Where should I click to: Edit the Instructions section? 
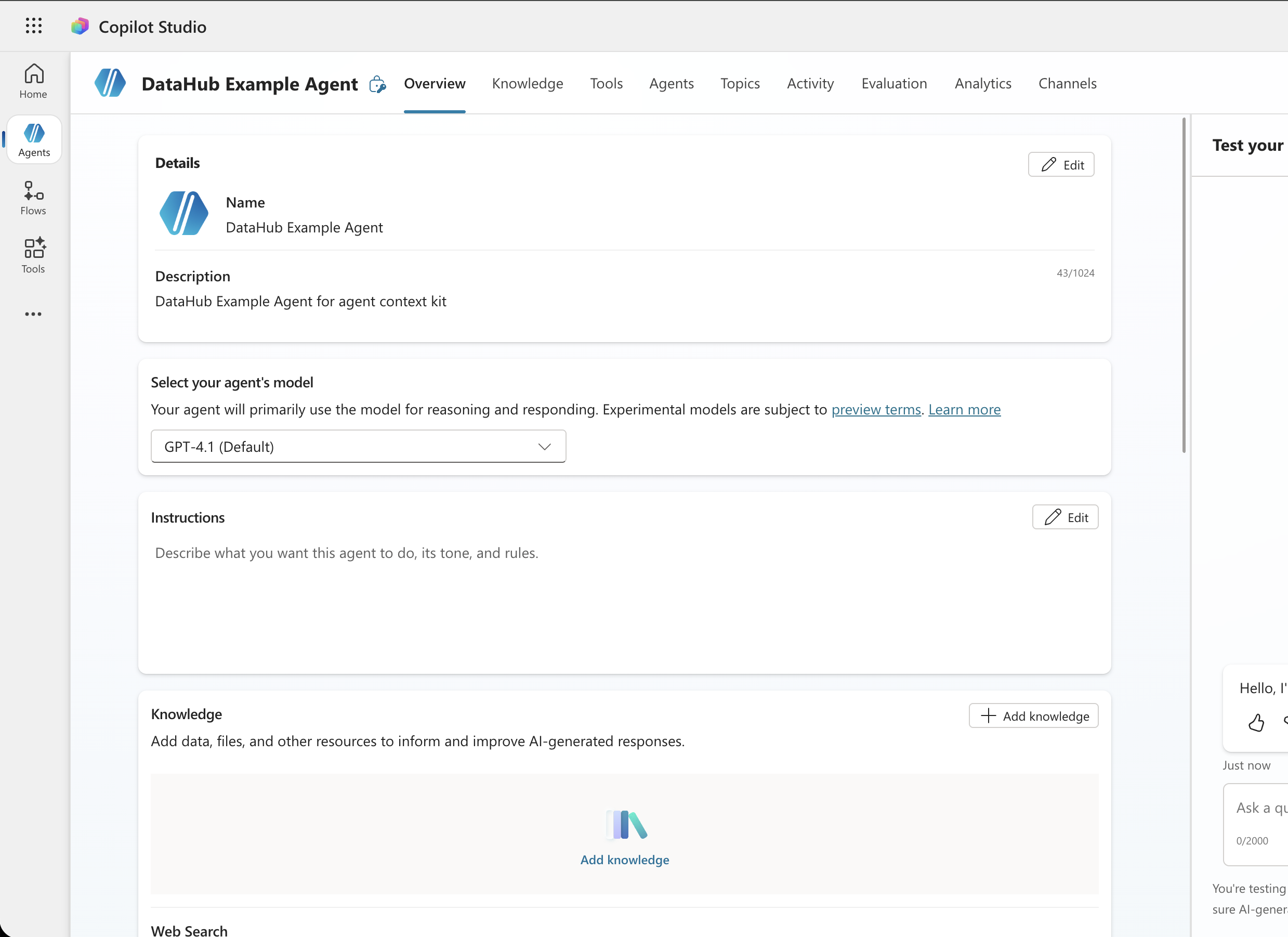(x=1065, y=517)
